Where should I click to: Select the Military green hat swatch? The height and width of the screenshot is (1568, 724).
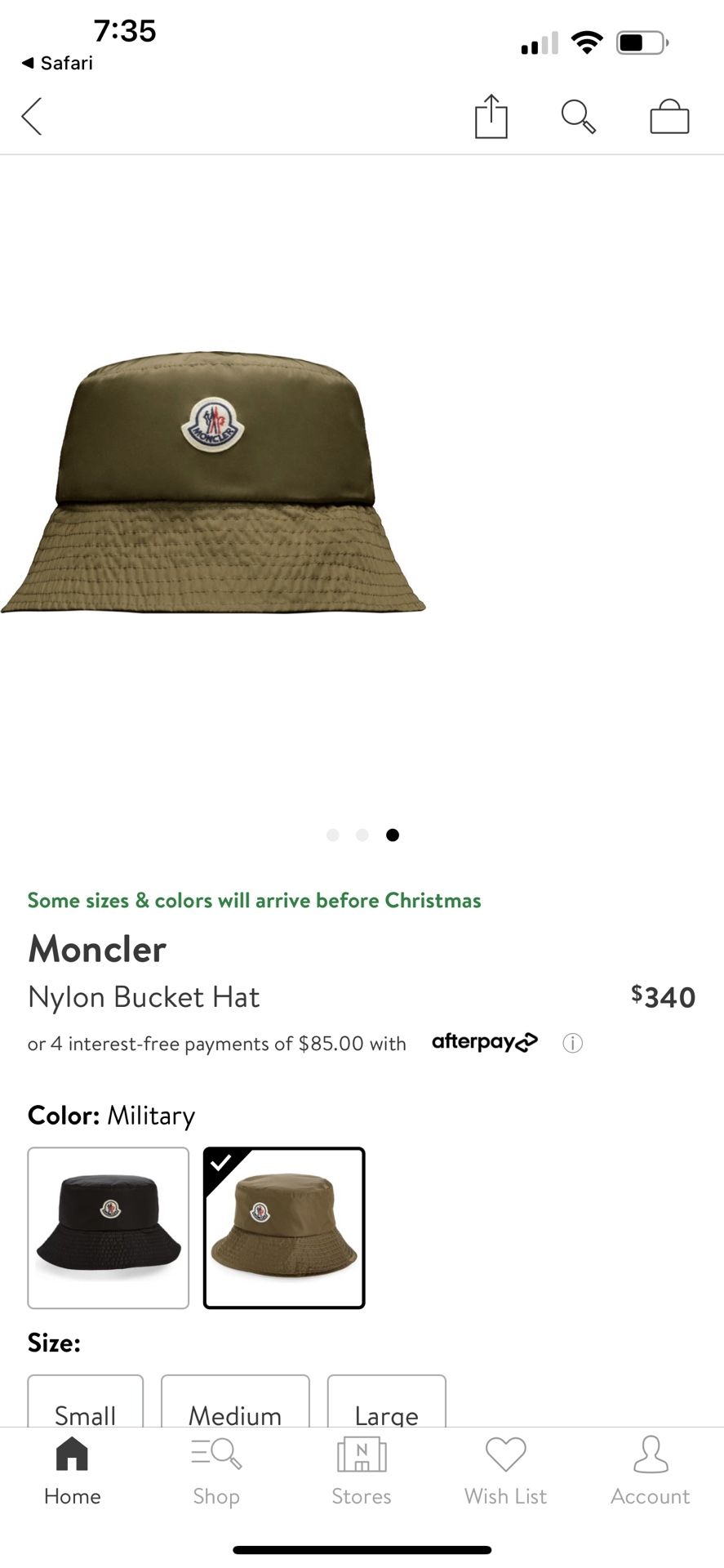(x=284, y=1227)
